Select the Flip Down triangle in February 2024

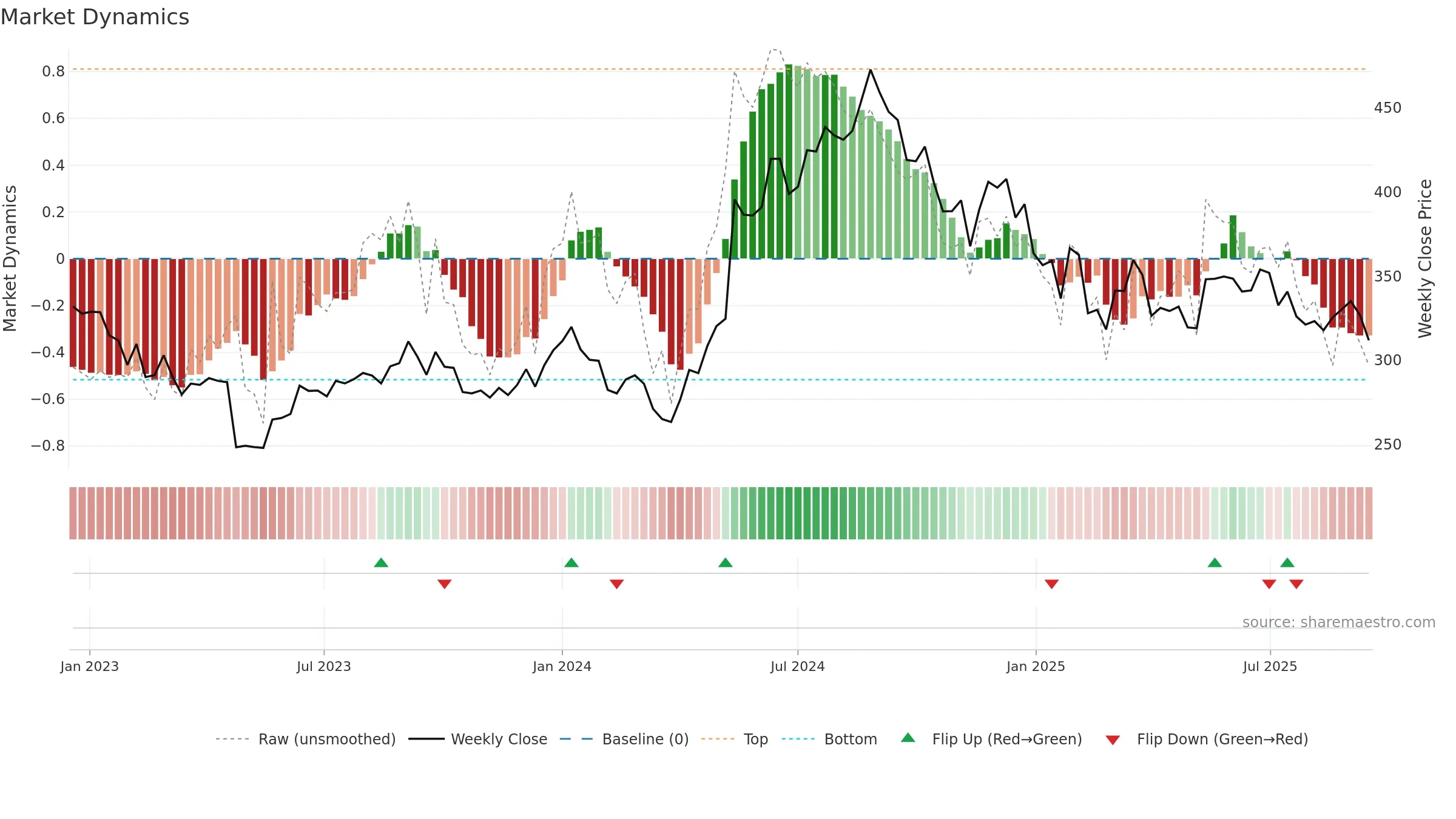coord(617,584)
